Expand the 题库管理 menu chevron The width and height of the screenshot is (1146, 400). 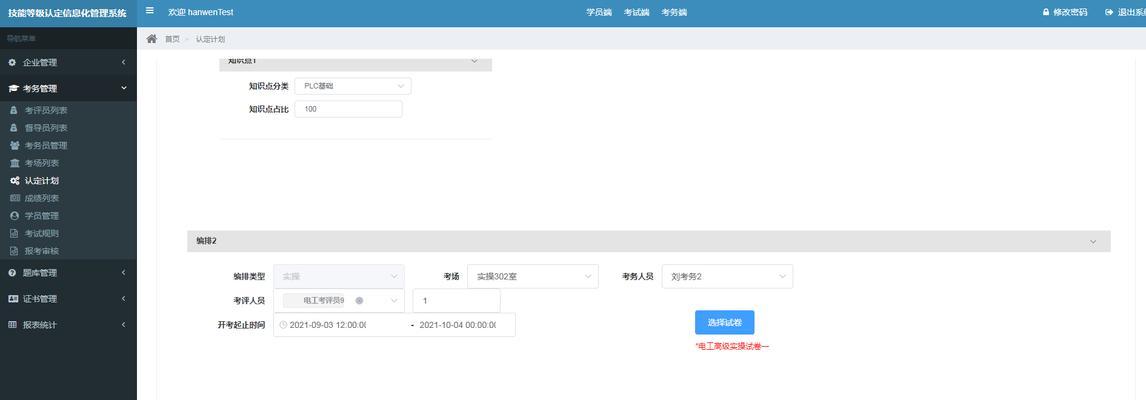click(124, 273)
